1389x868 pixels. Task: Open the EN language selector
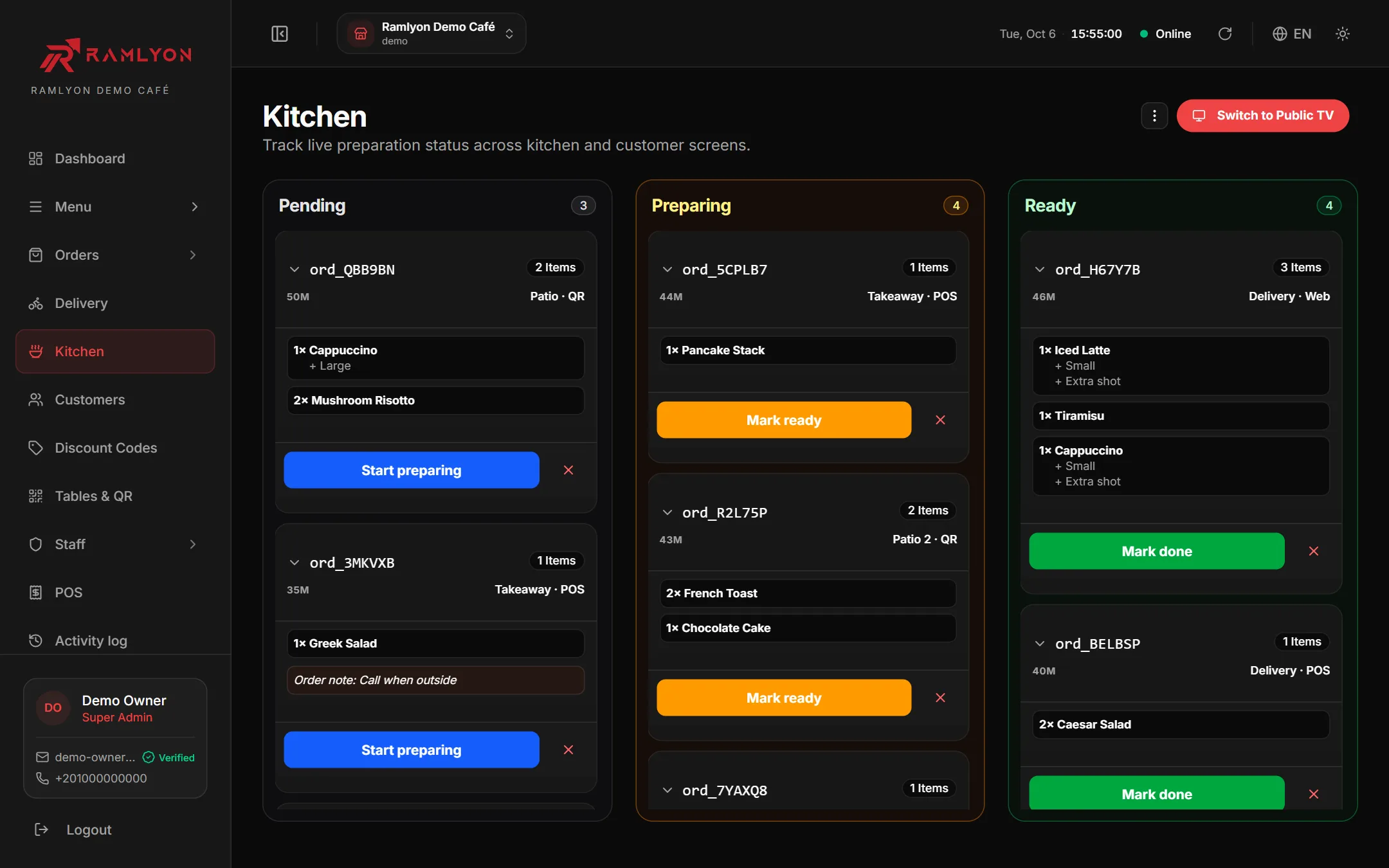pyautogui.click(x=1292, y=33)
